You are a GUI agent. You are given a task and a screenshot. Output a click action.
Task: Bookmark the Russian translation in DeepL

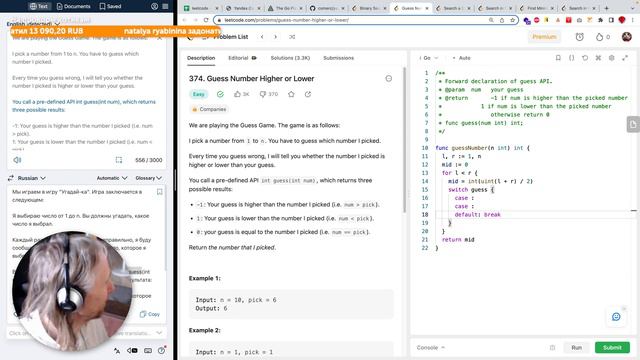[x=160, y=192]
